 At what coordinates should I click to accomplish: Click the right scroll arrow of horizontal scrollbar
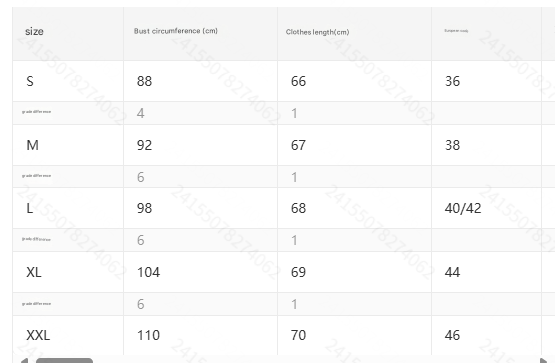(544, 361)
